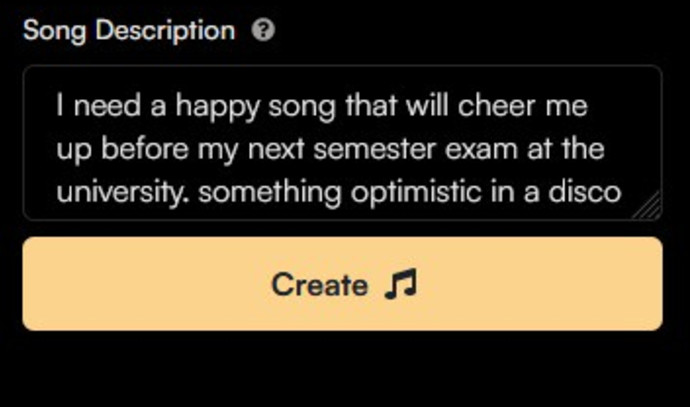
Task: Click the music note icon on Create
Action: (x=400, y=284)
